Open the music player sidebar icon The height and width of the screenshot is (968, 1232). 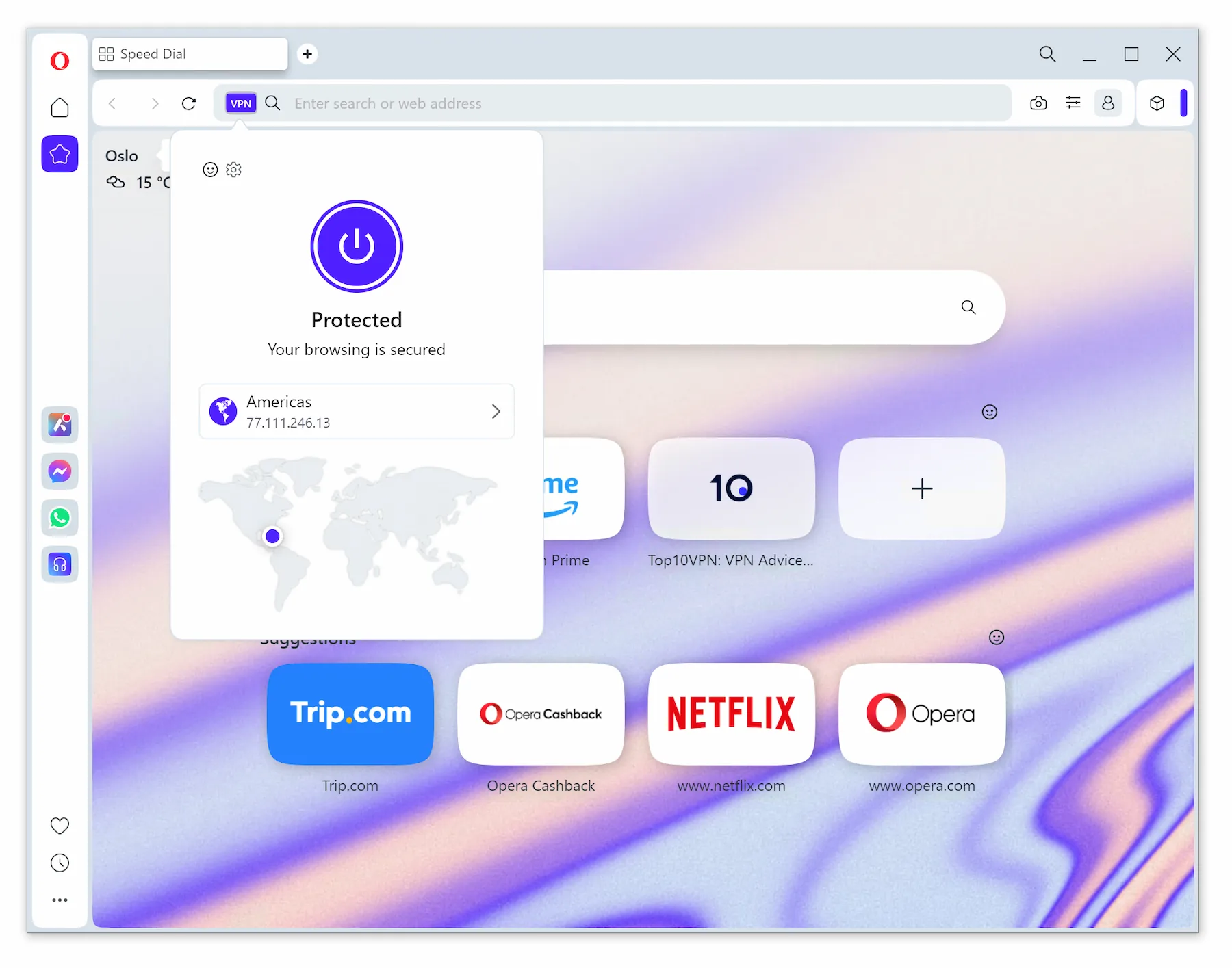[60, 564]
